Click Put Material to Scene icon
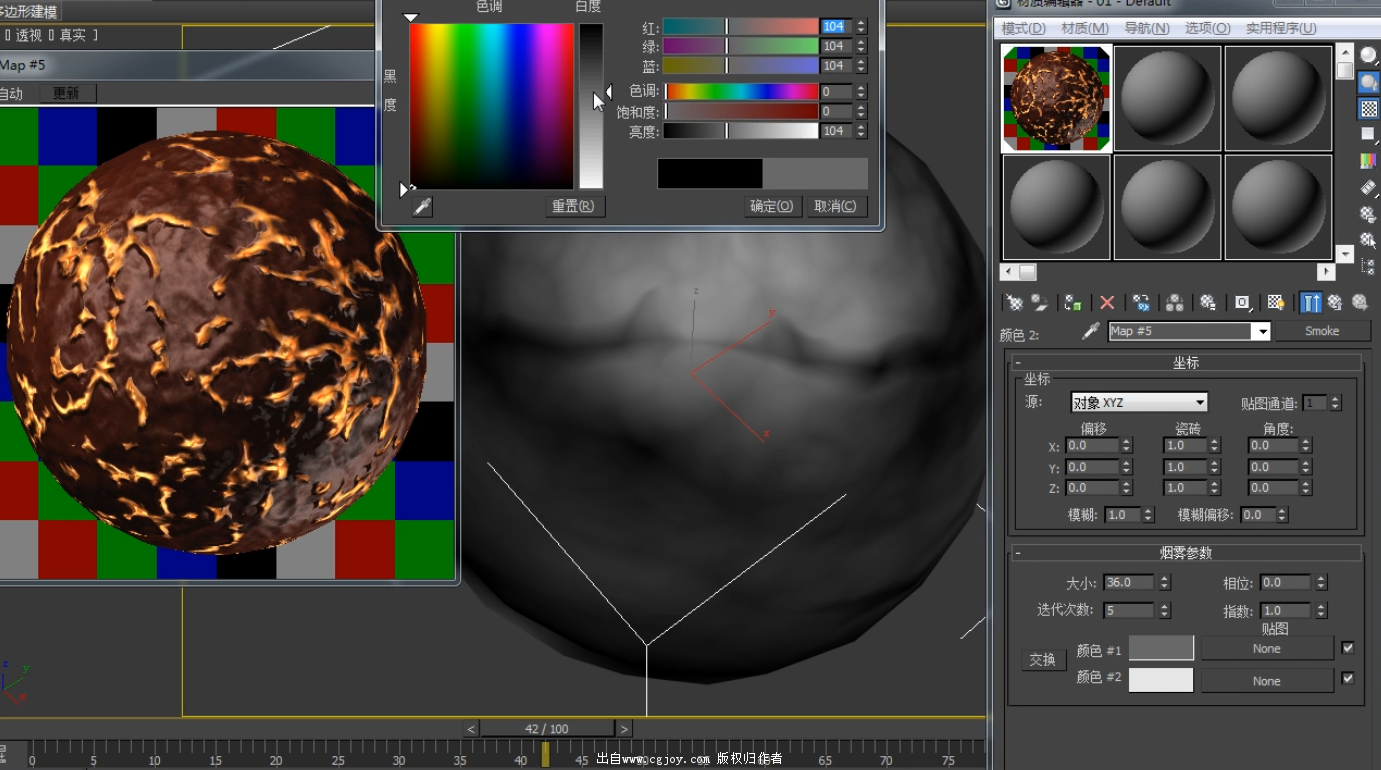The image size is (1381, 770). (1040, 302)
